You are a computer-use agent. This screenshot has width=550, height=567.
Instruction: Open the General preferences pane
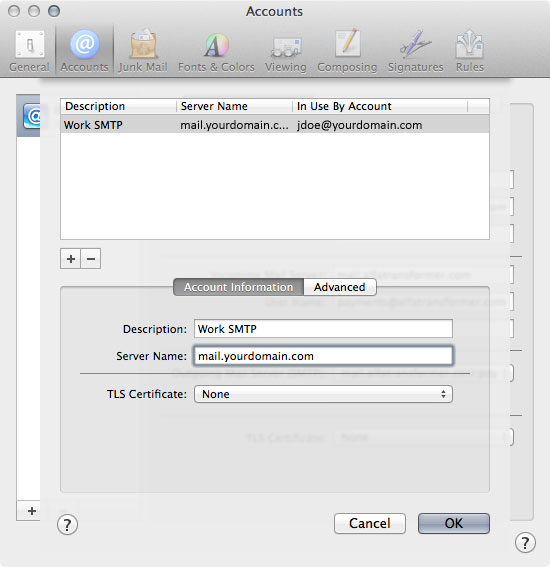point(30,51)
